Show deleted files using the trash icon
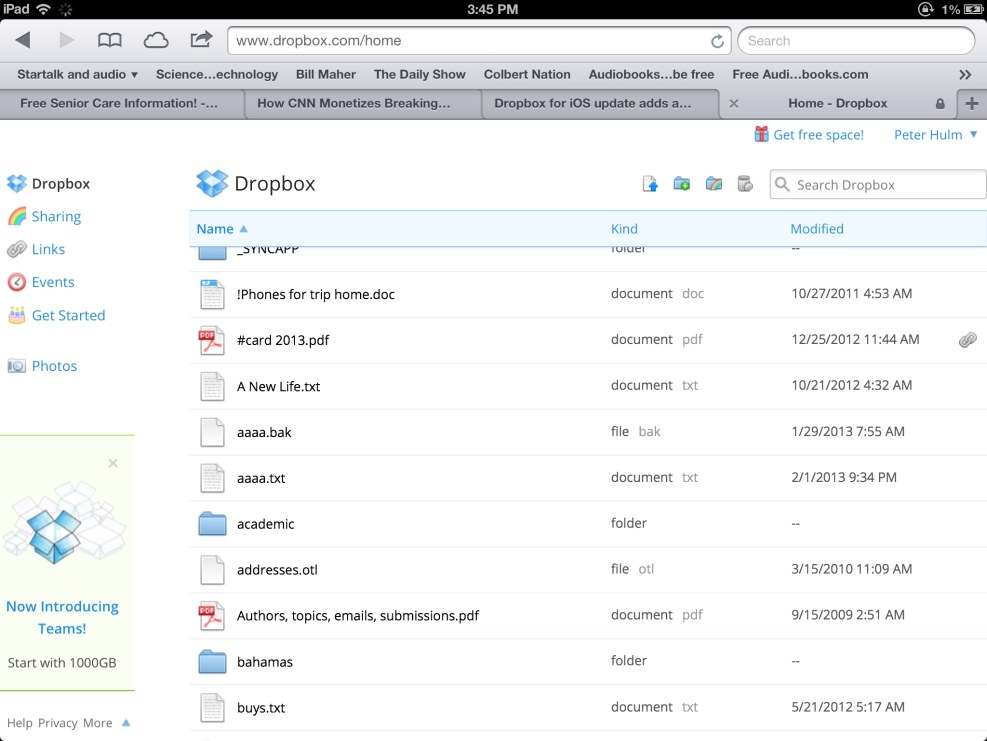The width and height of the screenshot is (987, 741). coord(745,184)
